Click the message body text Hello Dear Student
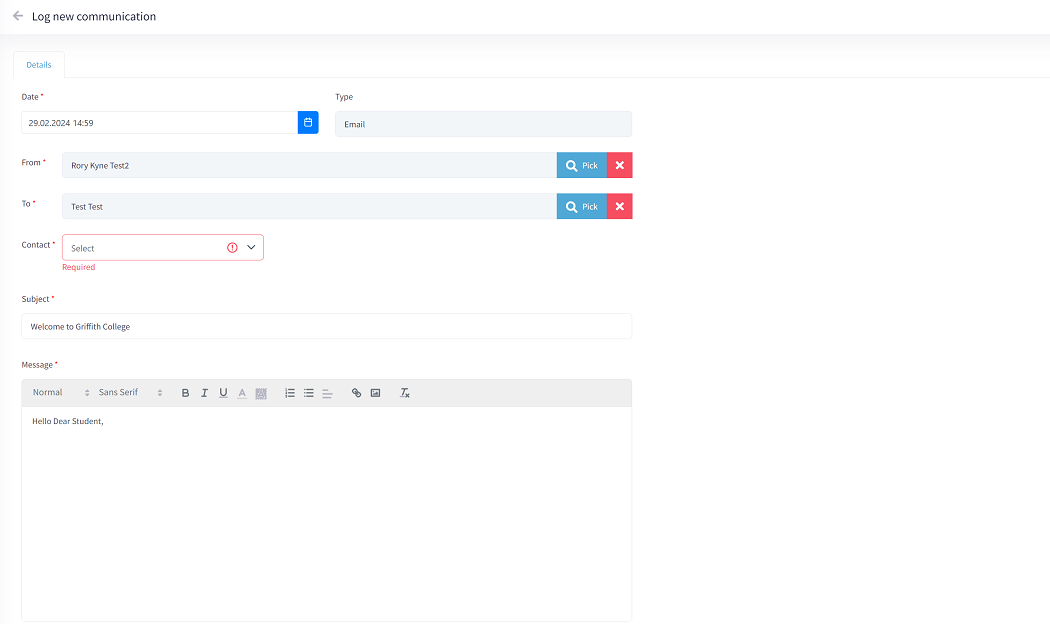 (68, 421)
